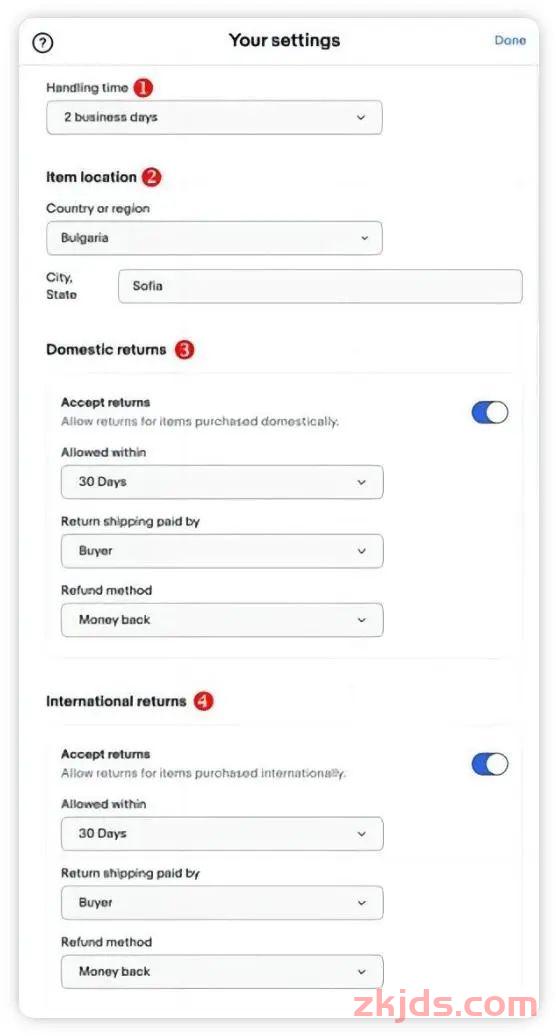The width and height of the screenshot is (556, 1036).
Task: Toggle international Accept returns switch
Action: point(490,764)
